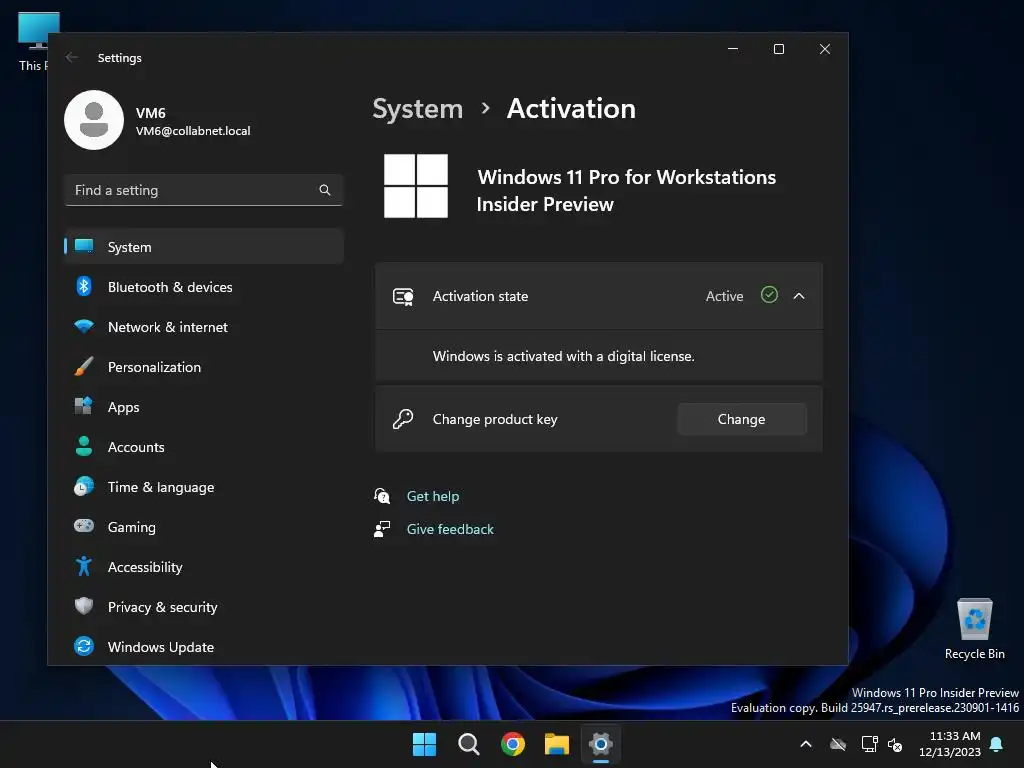Image resolution: width=1024 pixels, height=768 pixels.
Task: Click the Windows Update sync icon
Action: pyautogui.click(x=84, y=647)
